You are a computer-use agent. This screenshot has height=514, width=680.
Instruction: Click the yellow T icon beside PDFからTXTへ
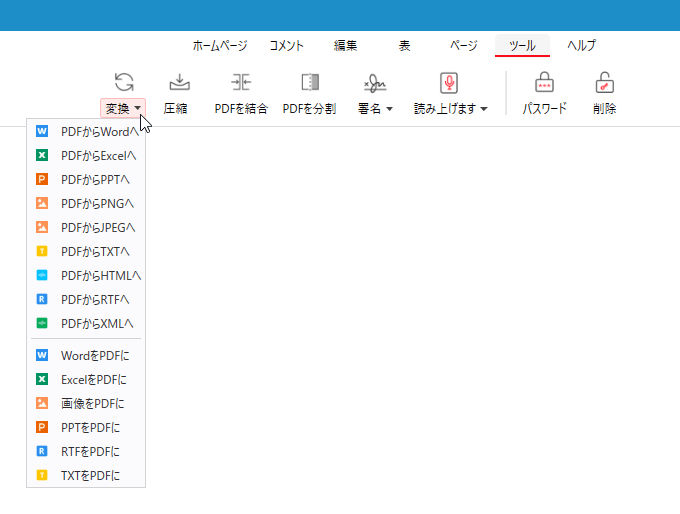42,251
